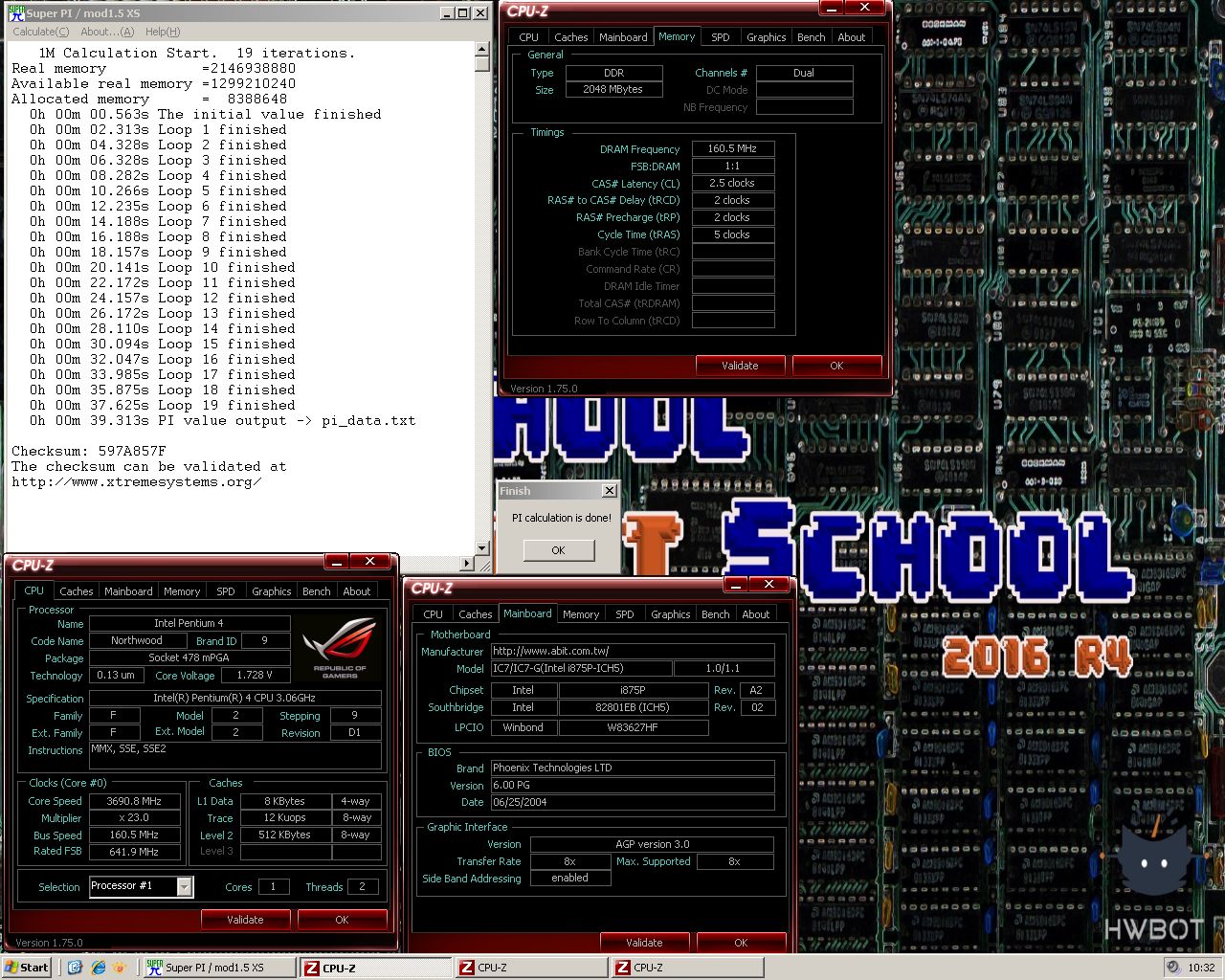
Task: Click OK in the PI calculation done dialog
Action: click(x=558, y=550)
